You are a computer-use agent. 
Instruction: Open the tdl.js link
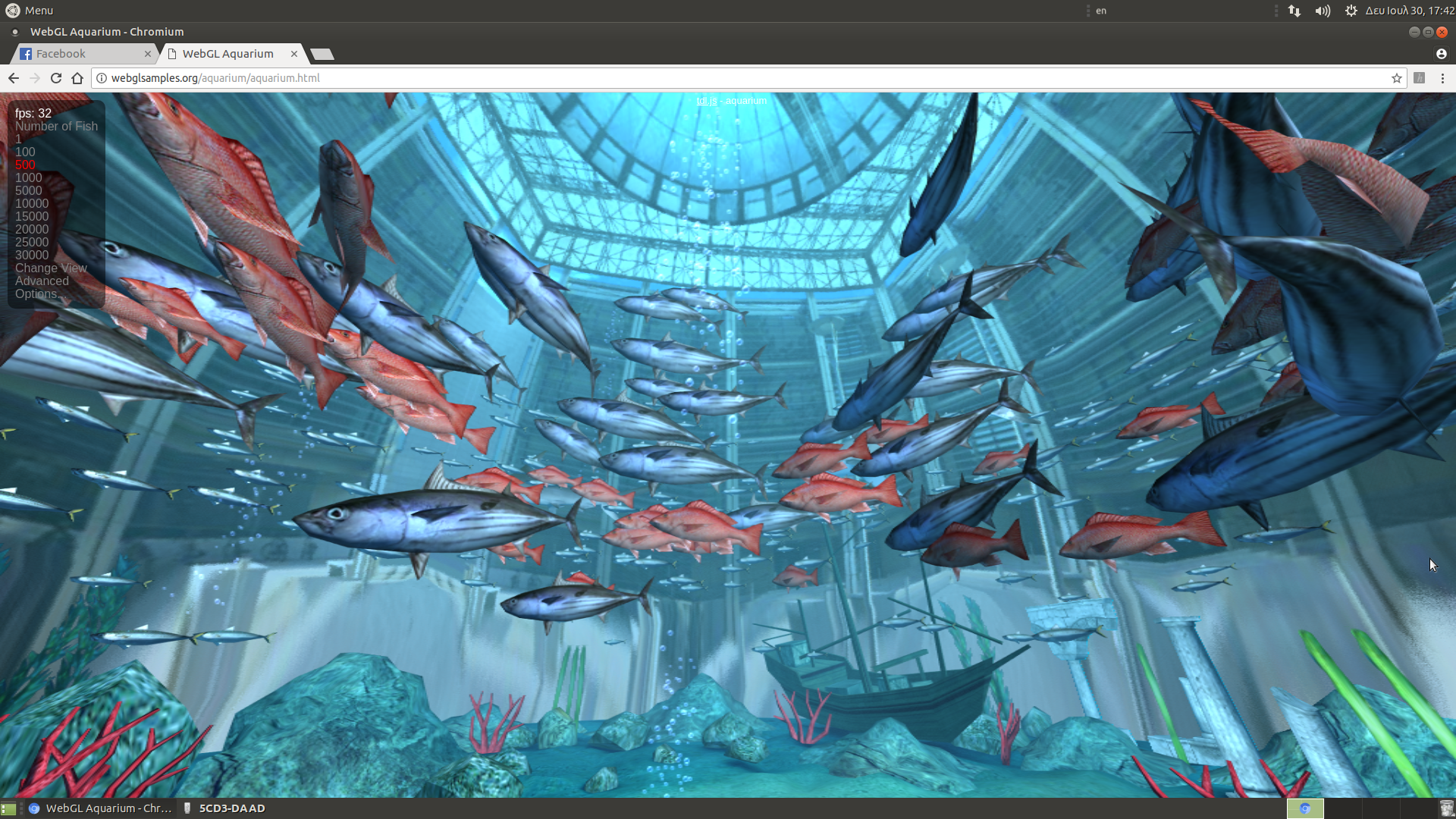[706, 101]
